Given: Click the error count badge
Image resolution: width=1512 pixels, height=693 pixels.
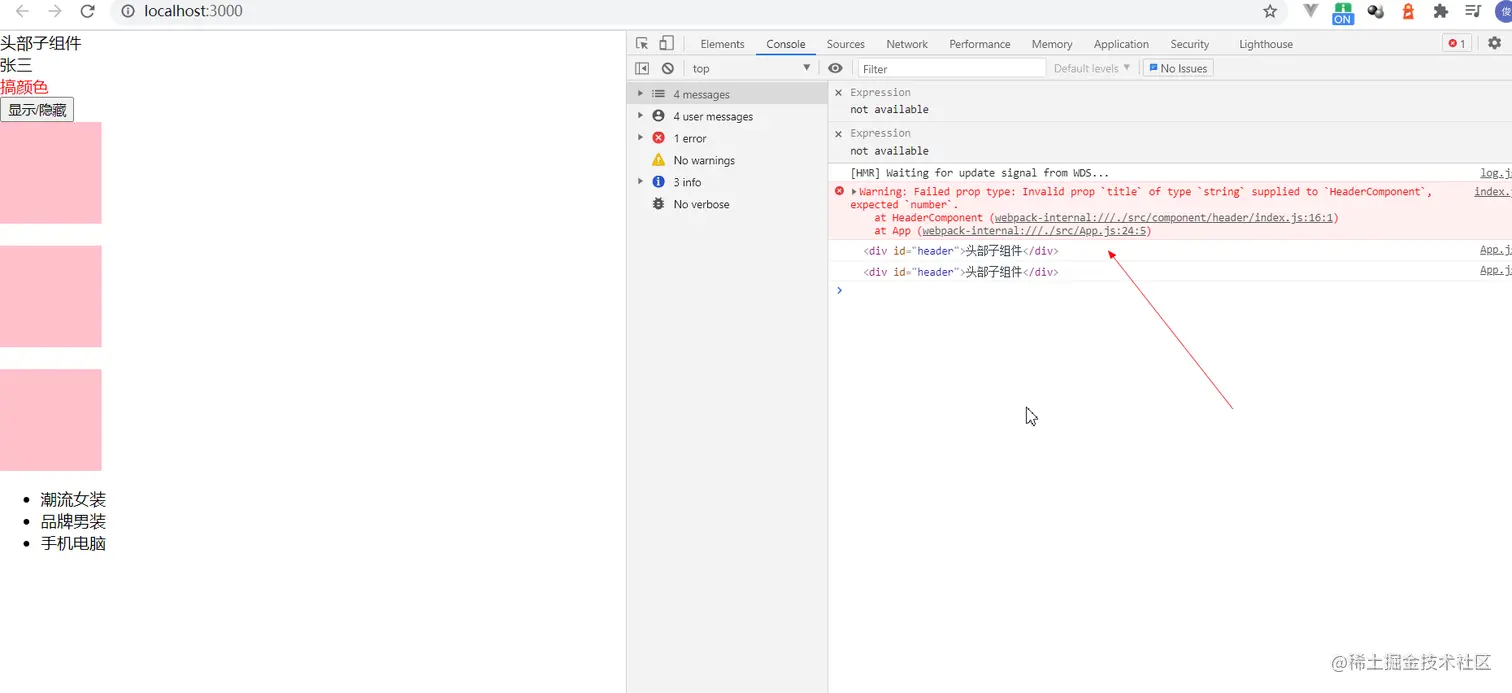Looking at the screenshot, I should 1457,43.
